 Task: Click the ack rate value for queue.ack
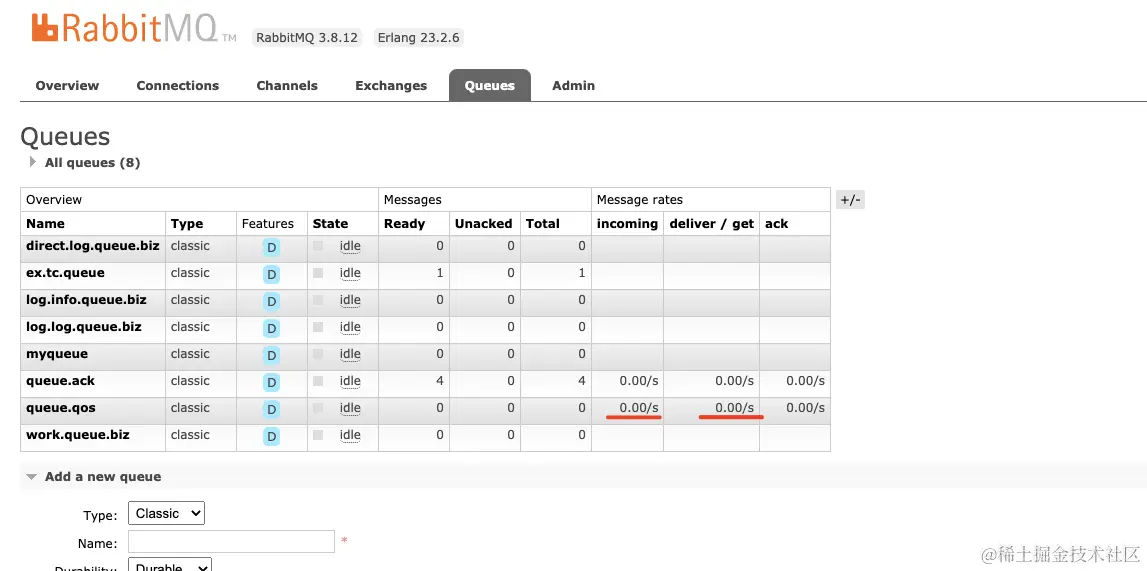tap(805, 381)
